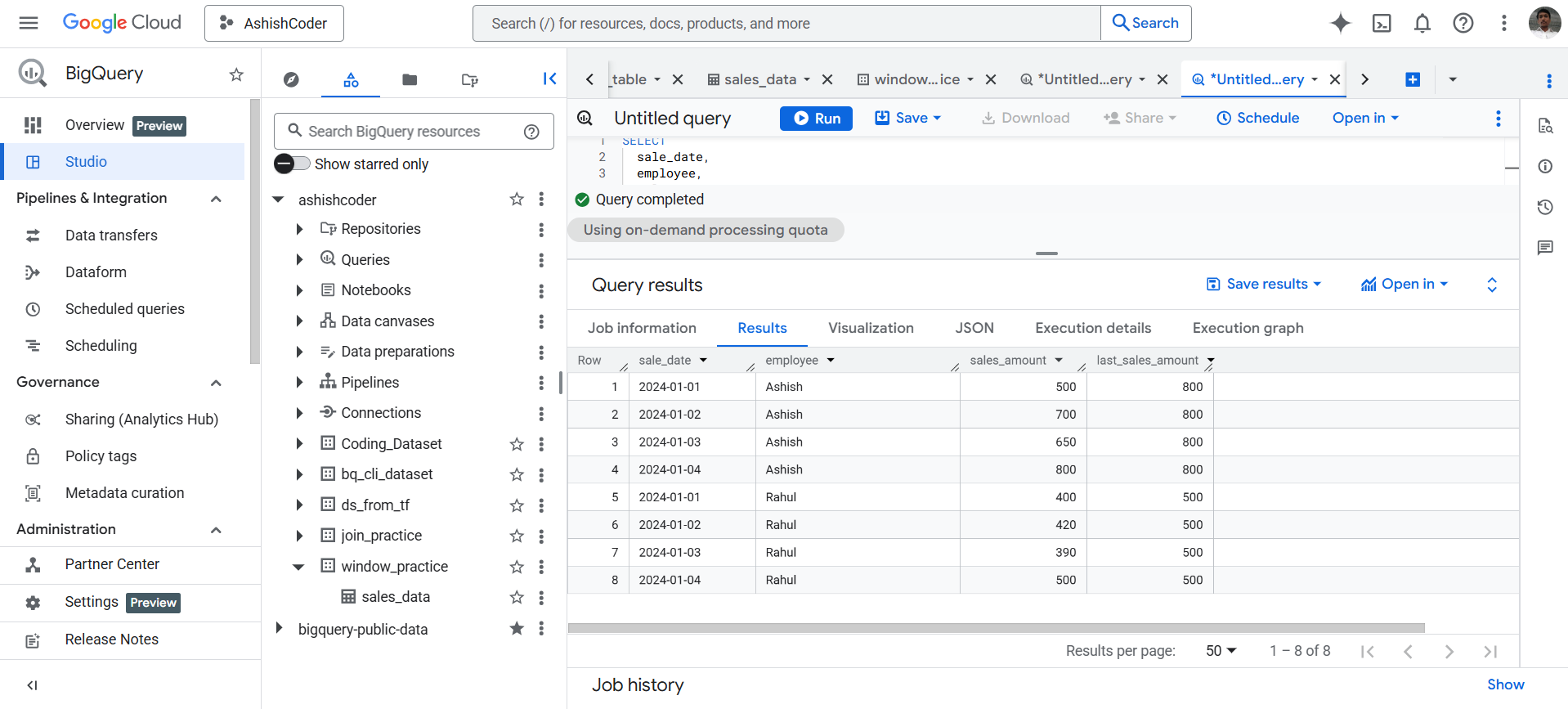
Task: Activate Cloud Shell terminal icon
Action: click(x=1382, y=23)
